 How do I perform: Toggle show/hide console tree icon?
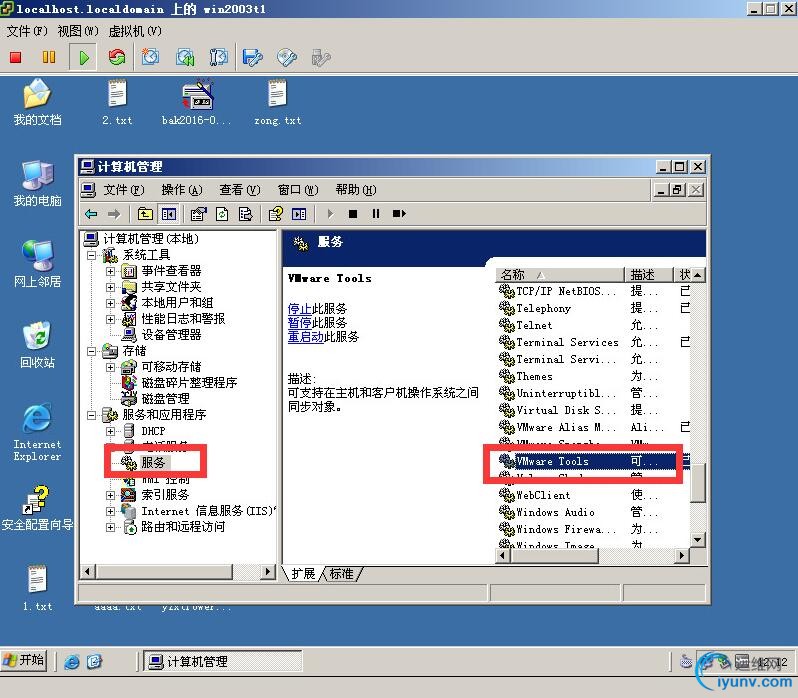[168, 214]
